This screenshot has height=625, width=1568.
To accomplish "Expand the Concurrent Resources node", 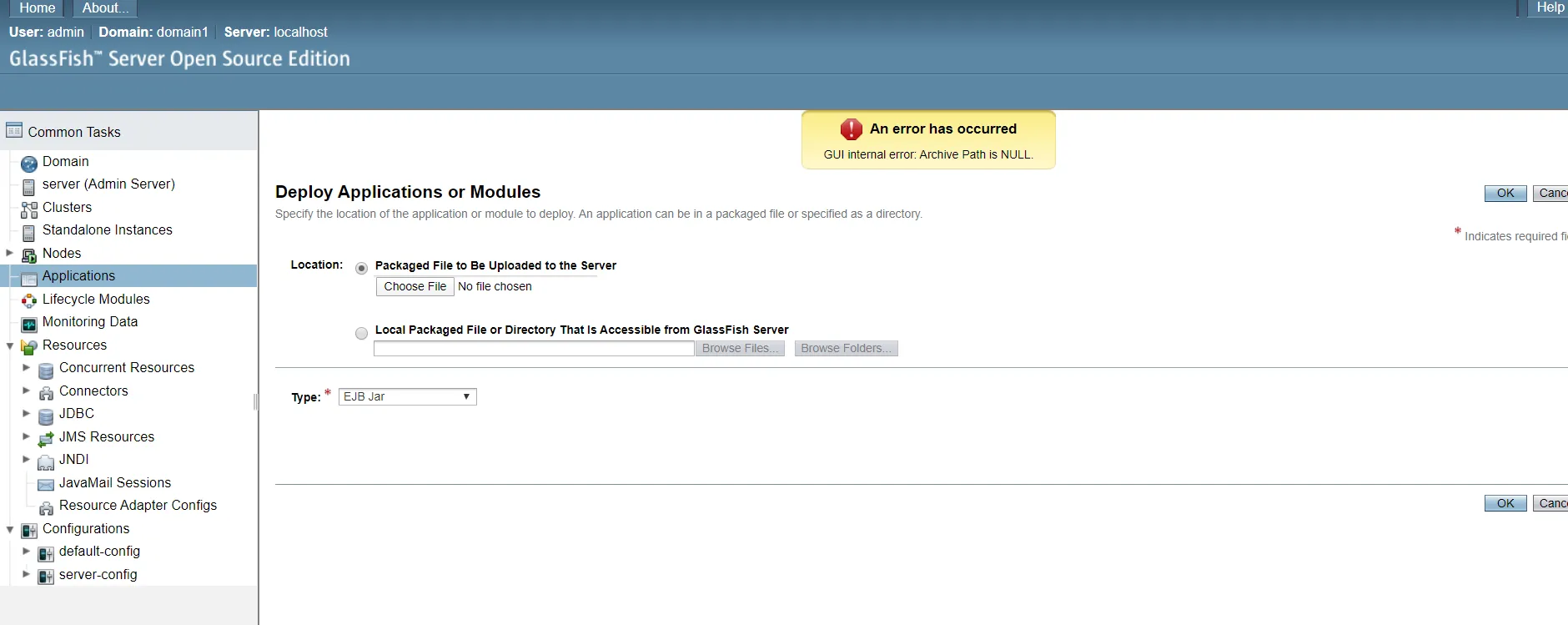I will click(27, 367).
